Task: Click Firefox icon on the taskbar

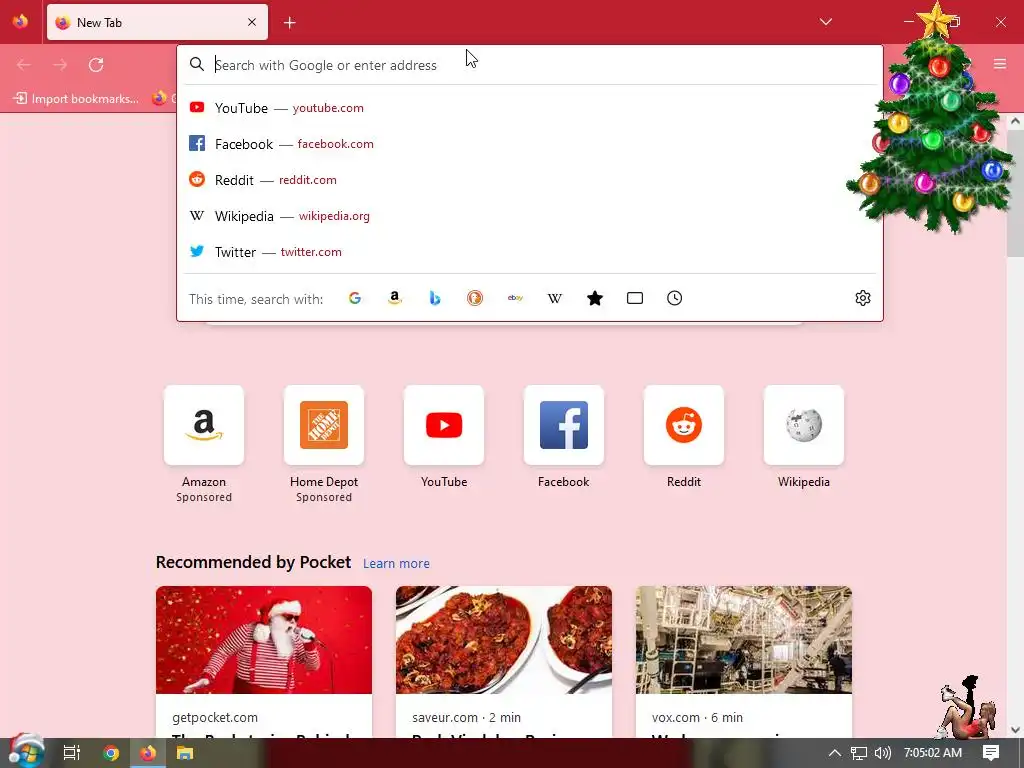Action: 148,753
